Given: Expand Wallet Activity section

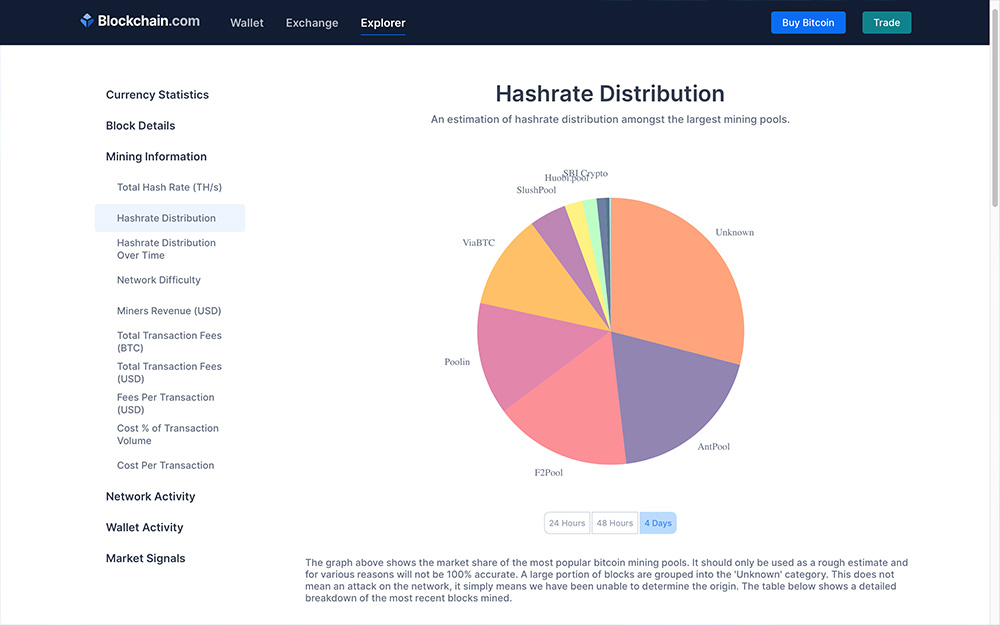Looking at the screenshot, I should 144,527.
